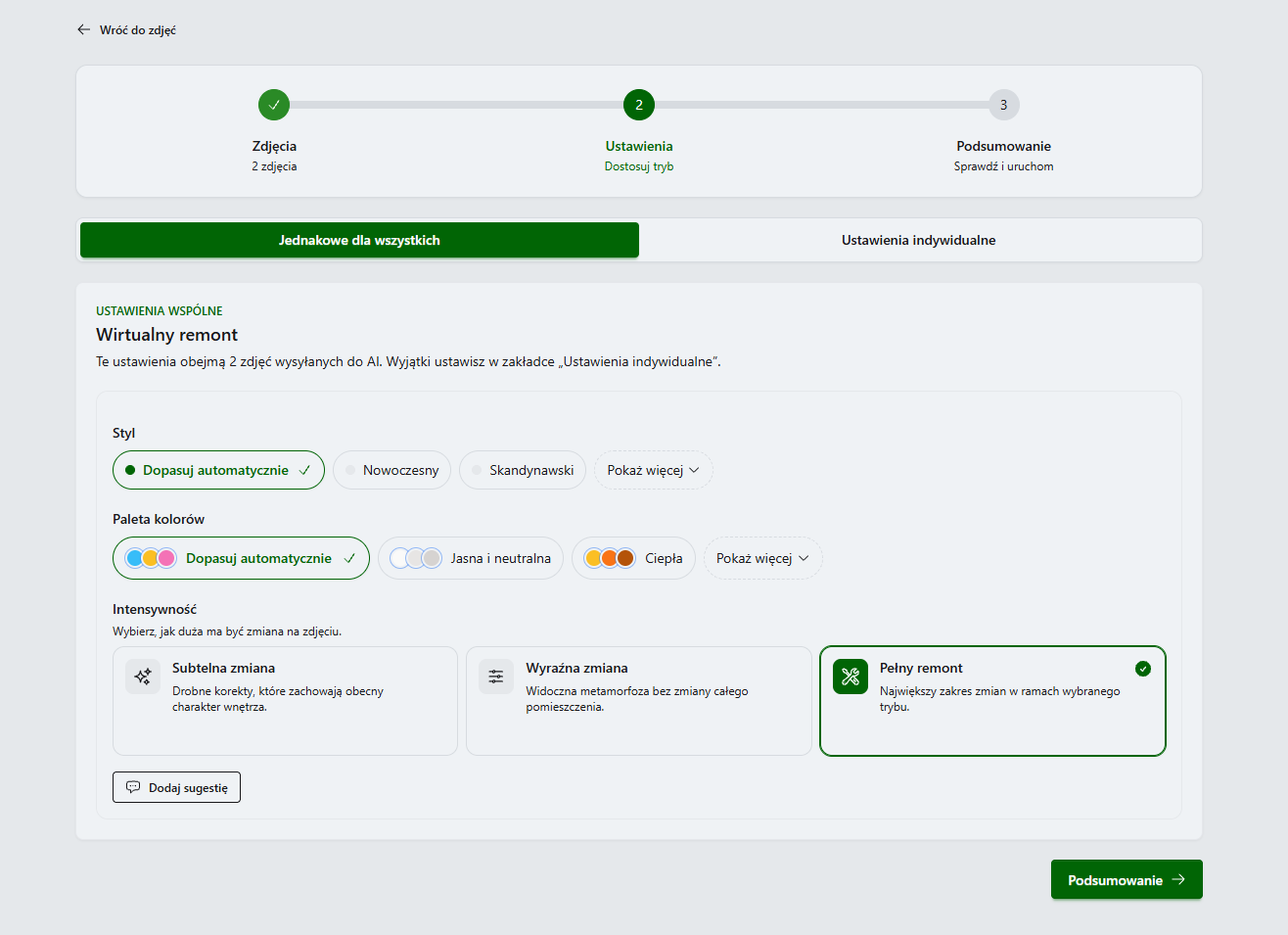Select Dopasuj automatycznie style option
Image resolution: width=1288 pixels, height=935 pixels.
(218, 470)
